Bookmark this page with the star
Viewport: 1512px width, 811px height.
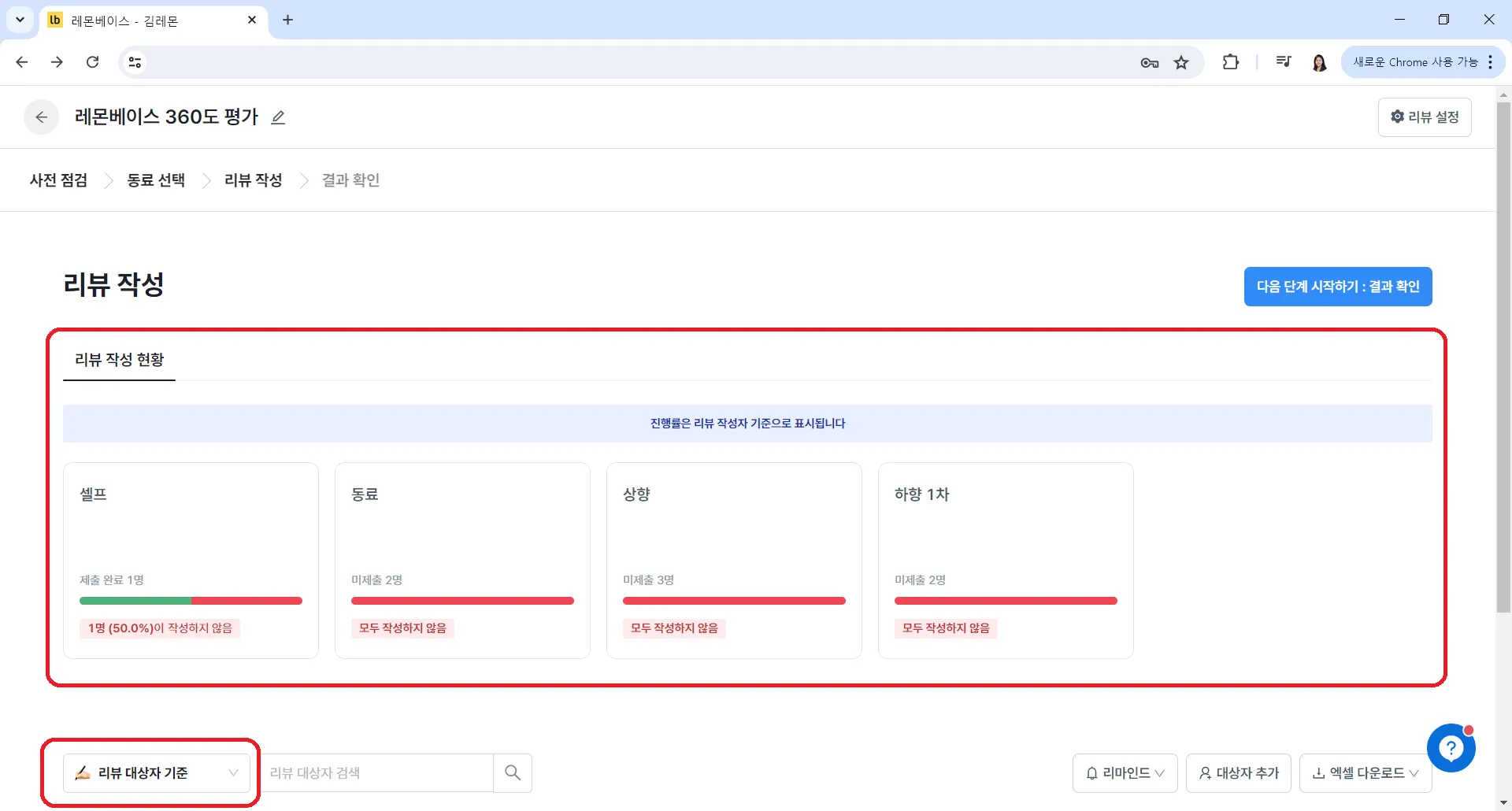pos(1181,63)
